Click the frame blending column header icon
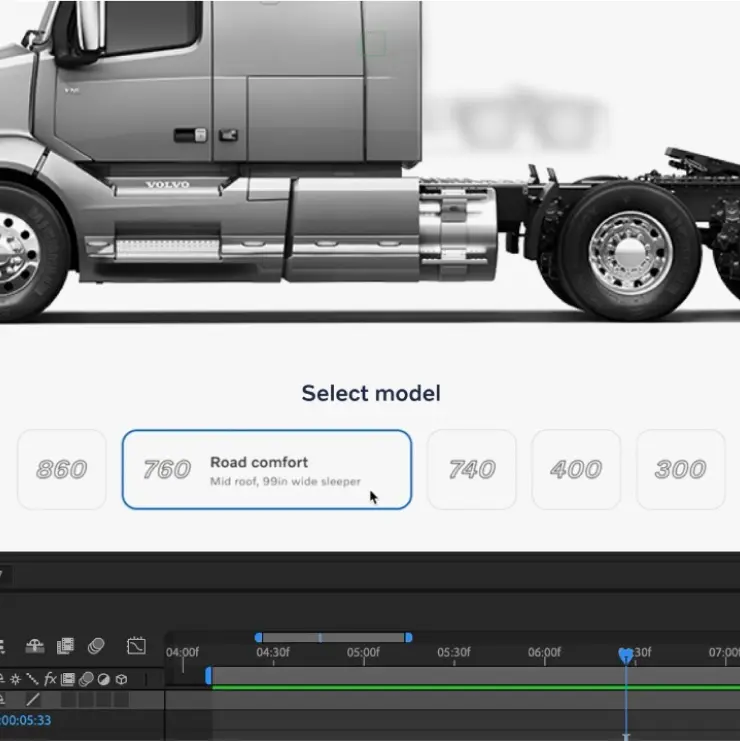 point(68,680)
